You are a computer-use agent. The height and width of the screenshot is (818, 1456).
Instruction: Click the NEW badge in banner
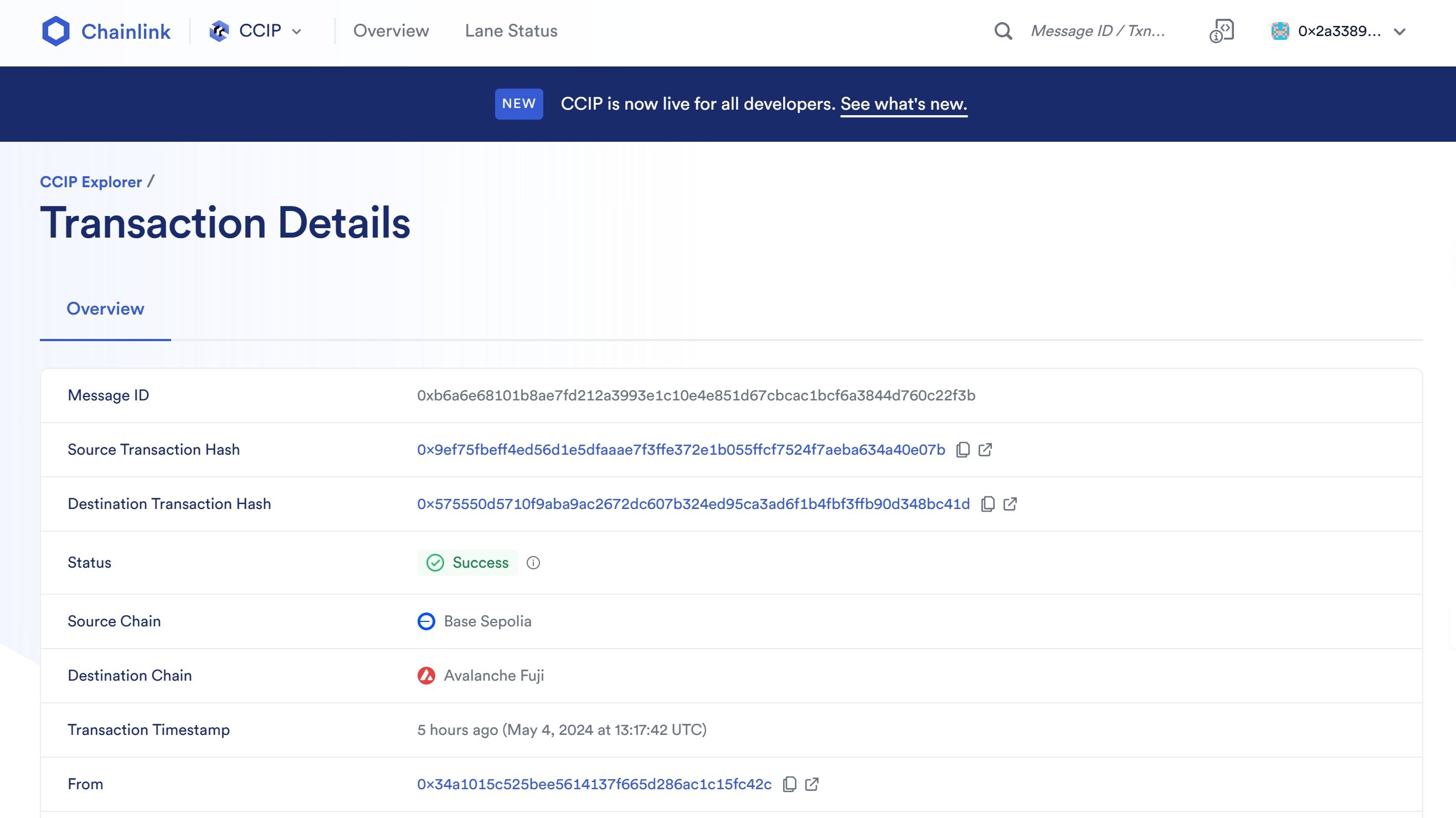(519, 104)
